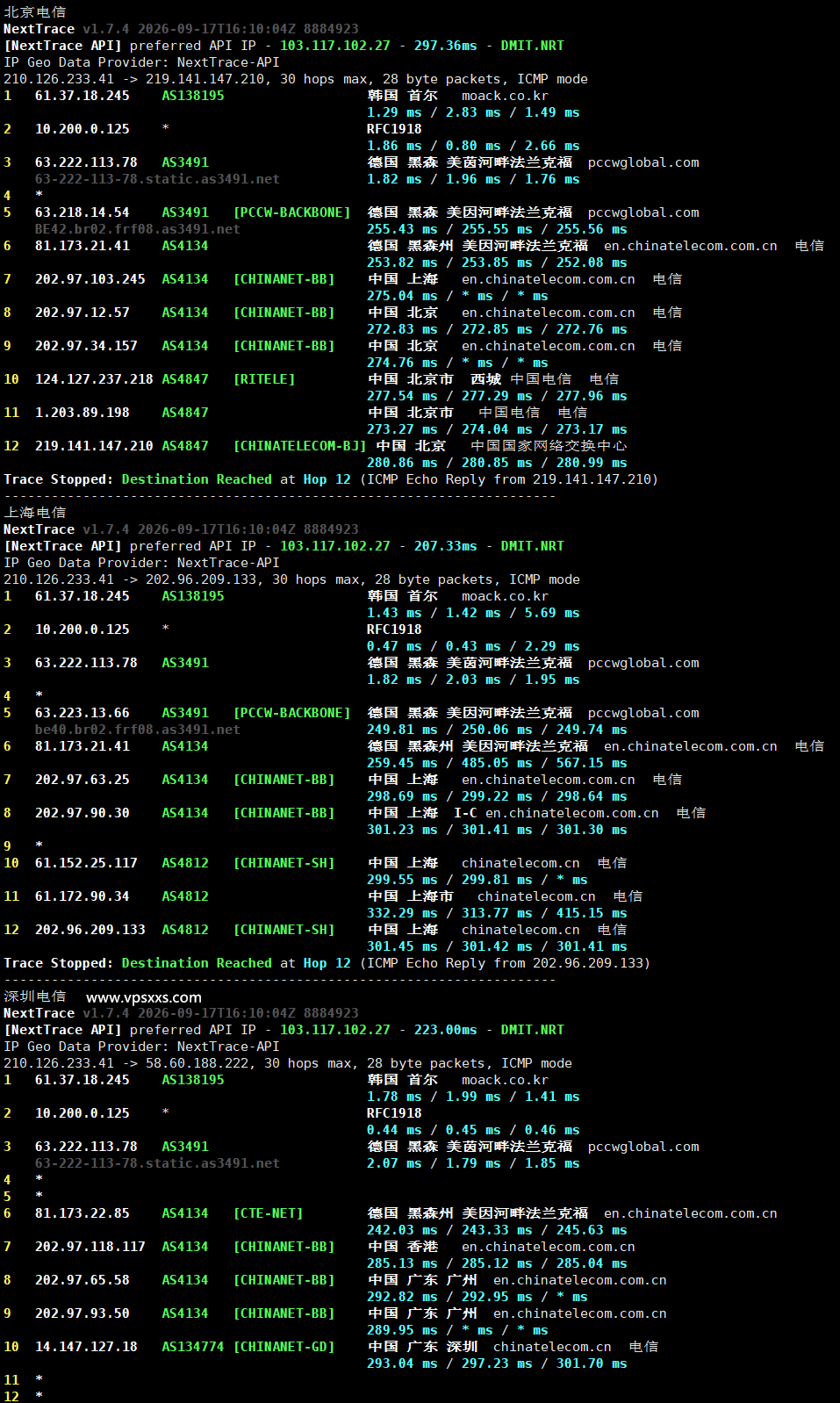This screenshot has height=1403, width=840.
Task: Select the latency value 332.29 ms
Action: click(402, 913)
